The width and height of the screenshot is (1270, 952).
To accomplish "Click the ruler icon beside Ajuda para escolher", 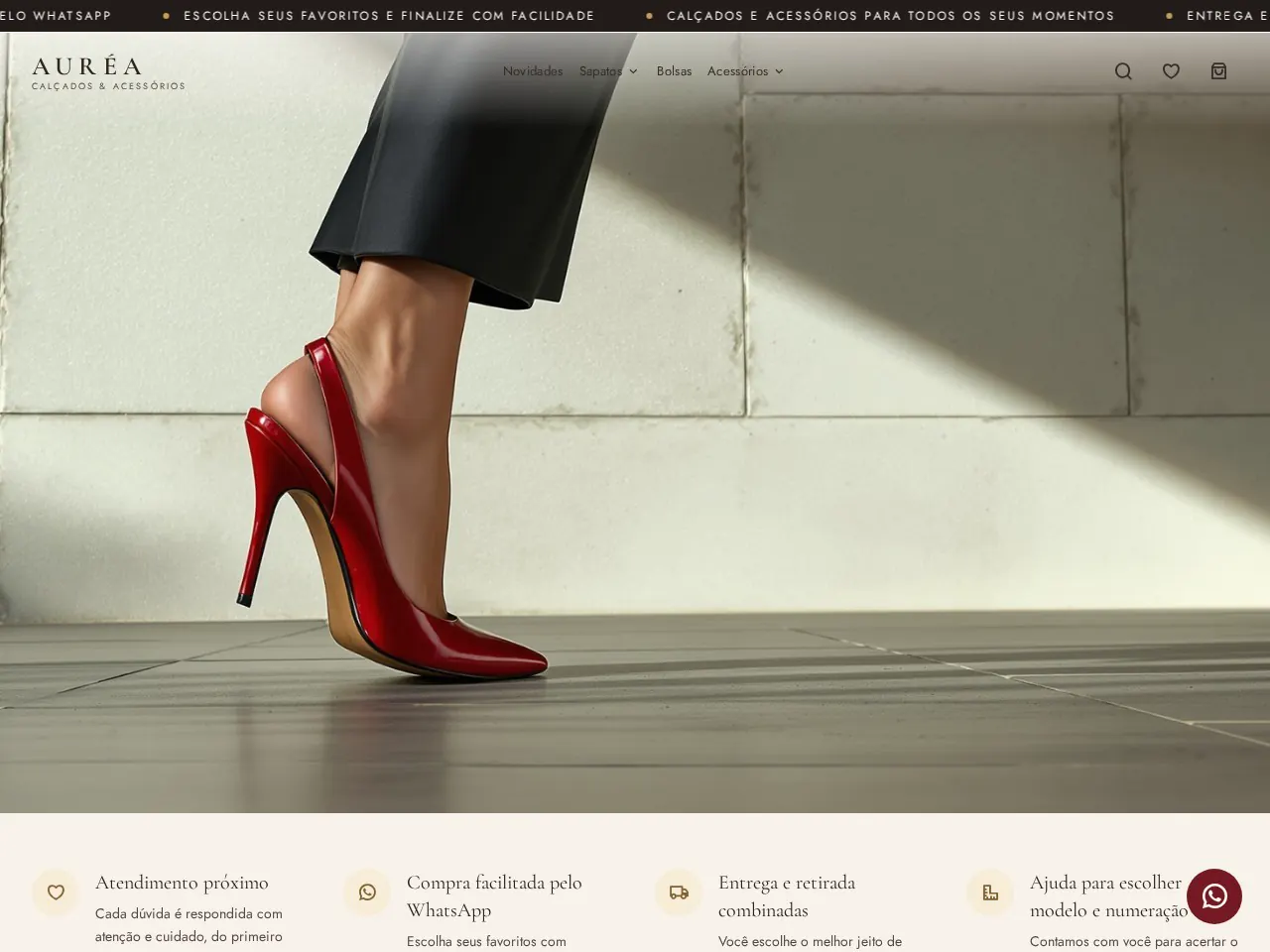I will 990,892.
